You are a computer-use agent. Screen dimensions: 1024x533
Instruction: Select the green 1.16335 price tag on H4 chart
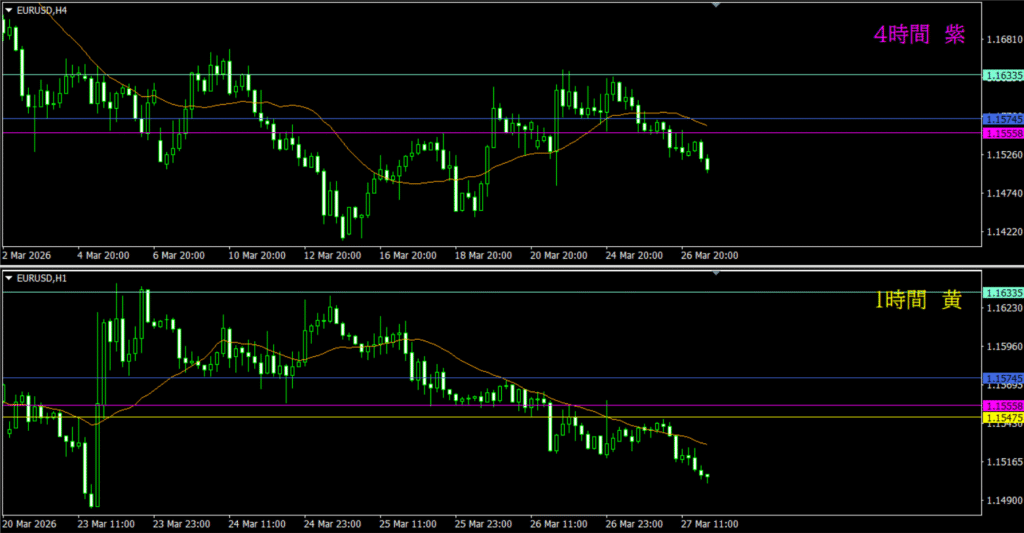1002,75
